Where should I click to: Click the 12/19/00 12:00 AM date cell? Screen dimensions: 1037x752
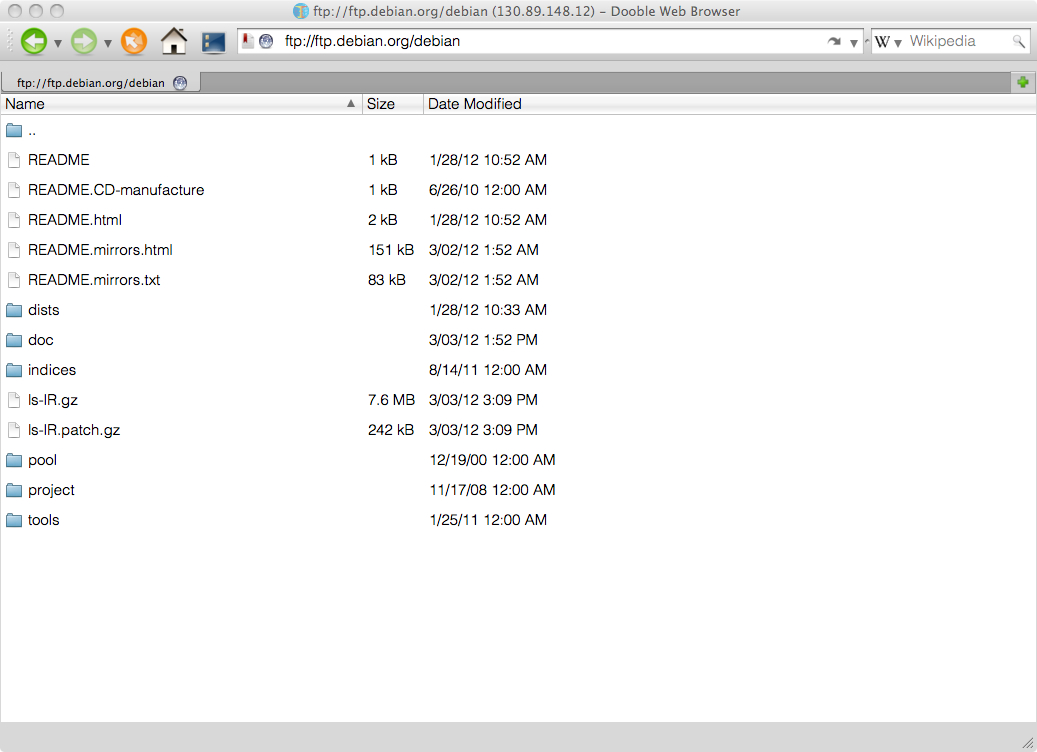(492, 460)
